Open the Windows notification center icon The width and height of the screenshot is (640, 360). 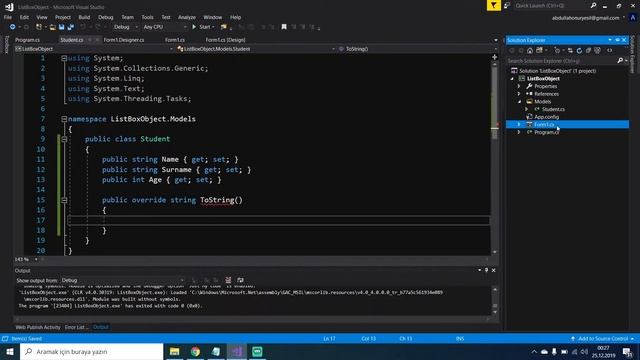click(627, 351)
